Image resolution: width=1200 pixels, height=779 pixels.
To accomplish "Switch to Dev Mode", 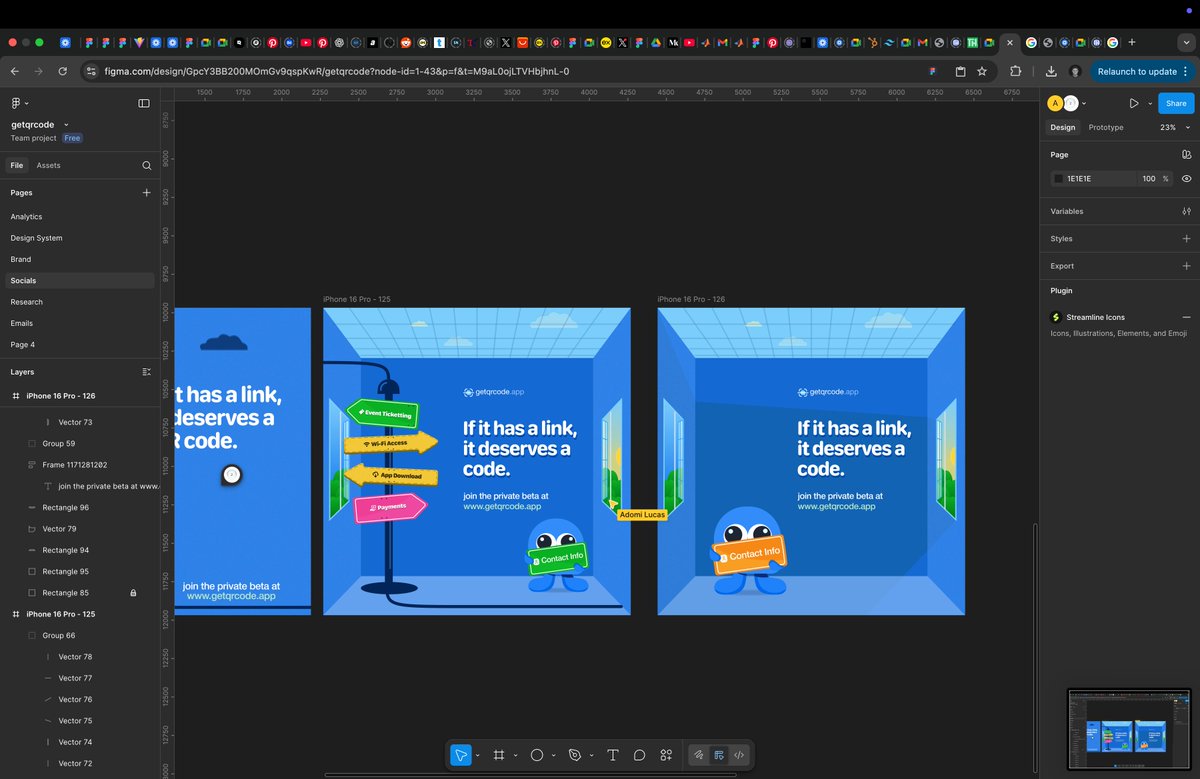I will pyautogui.click(x=739, y=755).
